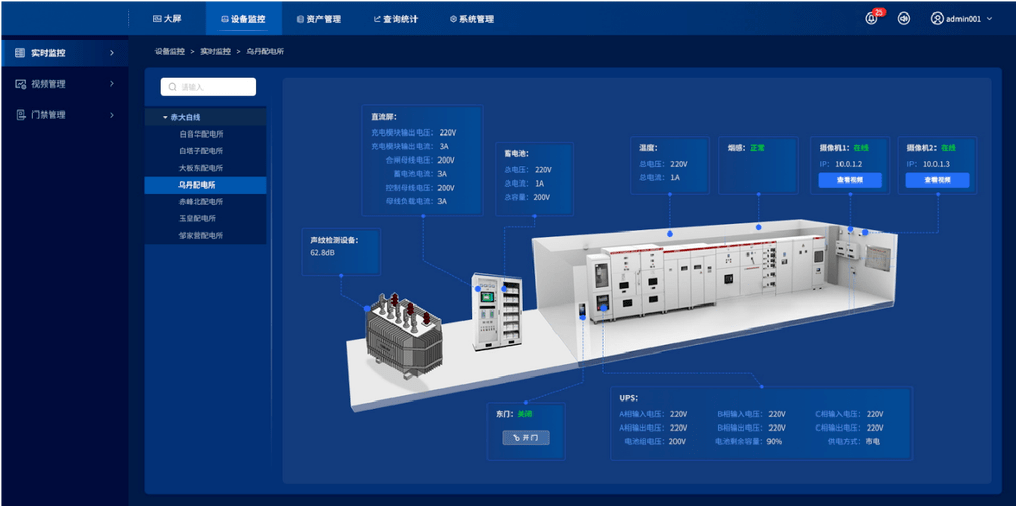Viewport: 1016px width, 506px height.
Task: Click the east door access panel model
Action: point(581,310)
